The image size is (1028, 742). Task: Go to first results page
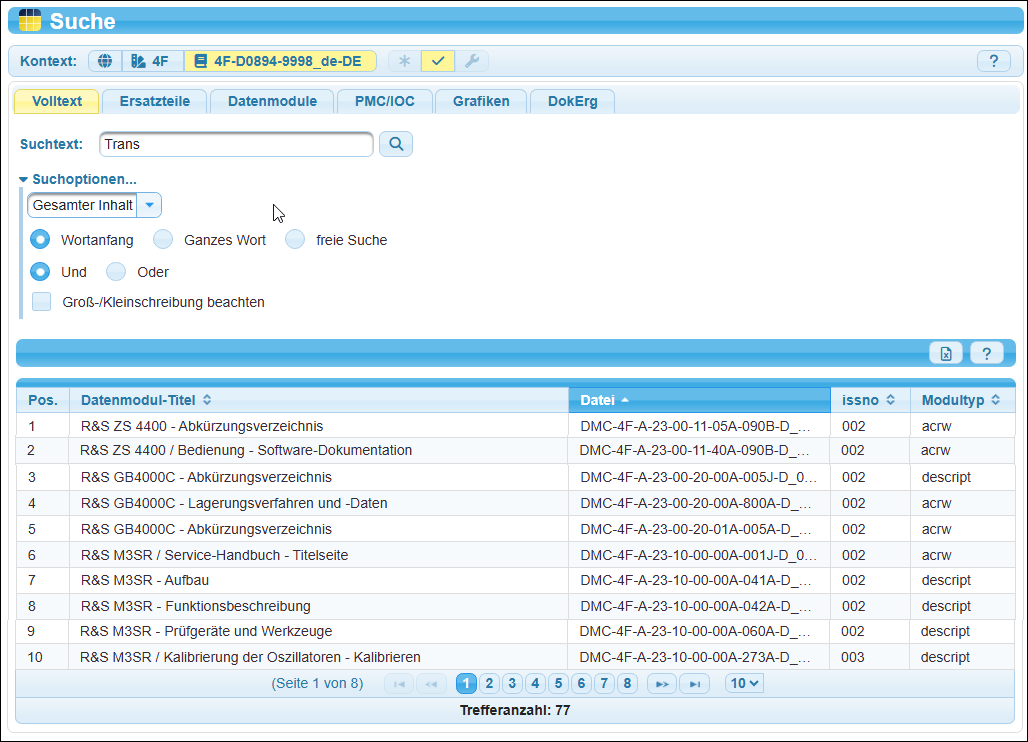[399, 684]
